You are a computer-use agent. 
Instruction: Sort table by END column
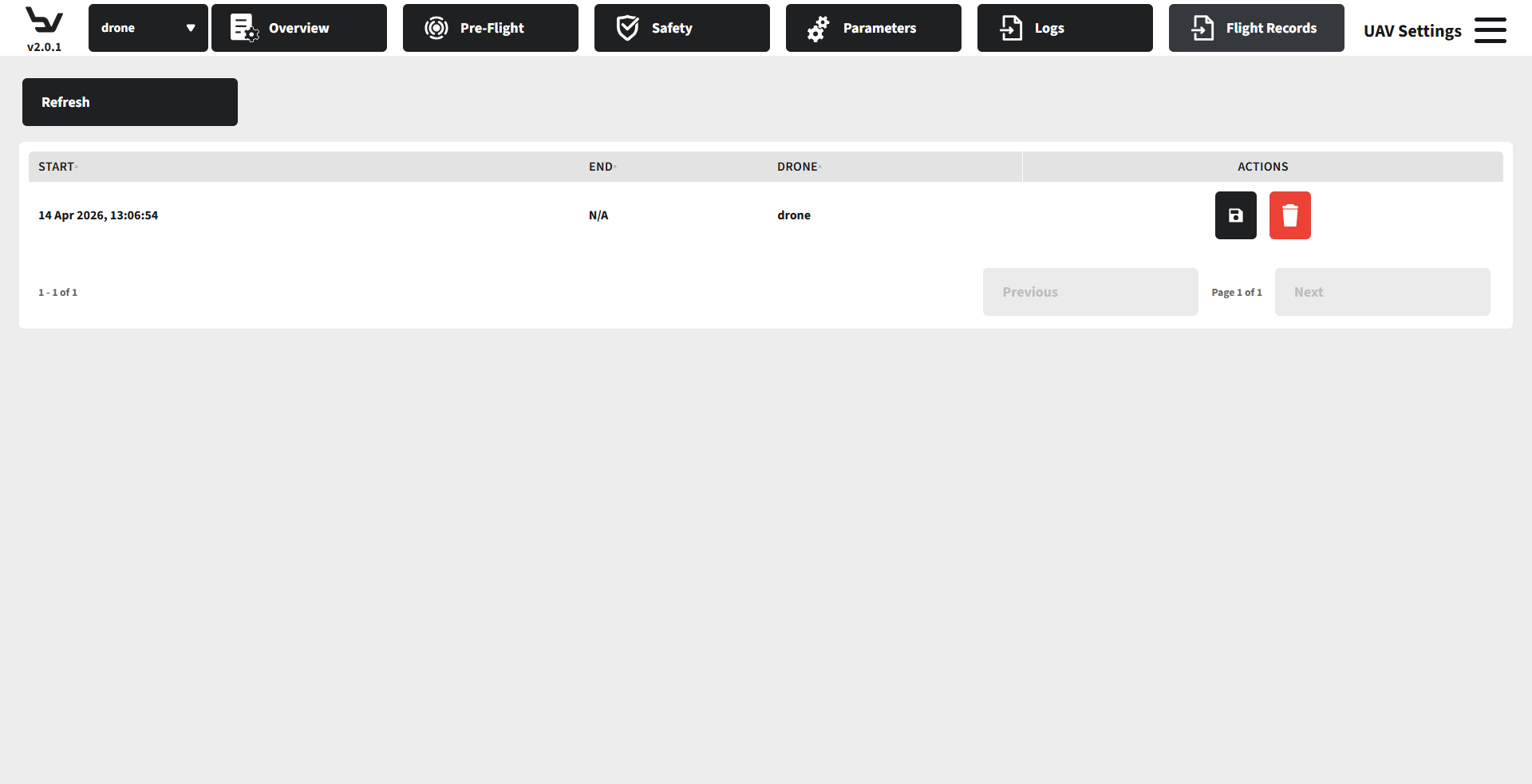pyautogui.click(x=601, y=167)
